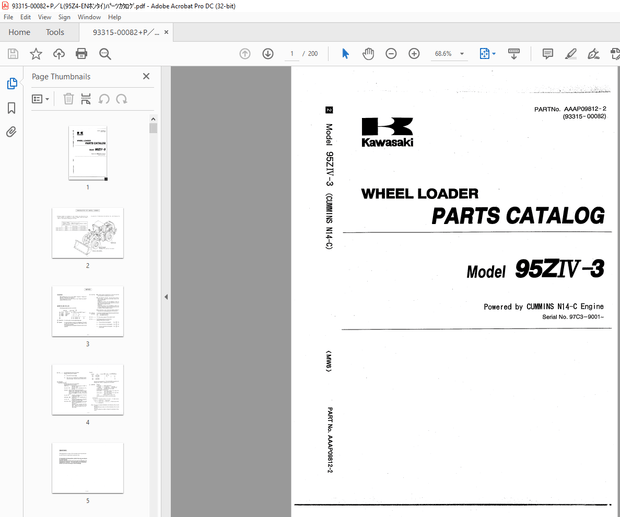Add a comment with the sticky note icon
The image size is (620, 517).
(x=548, y=53)
